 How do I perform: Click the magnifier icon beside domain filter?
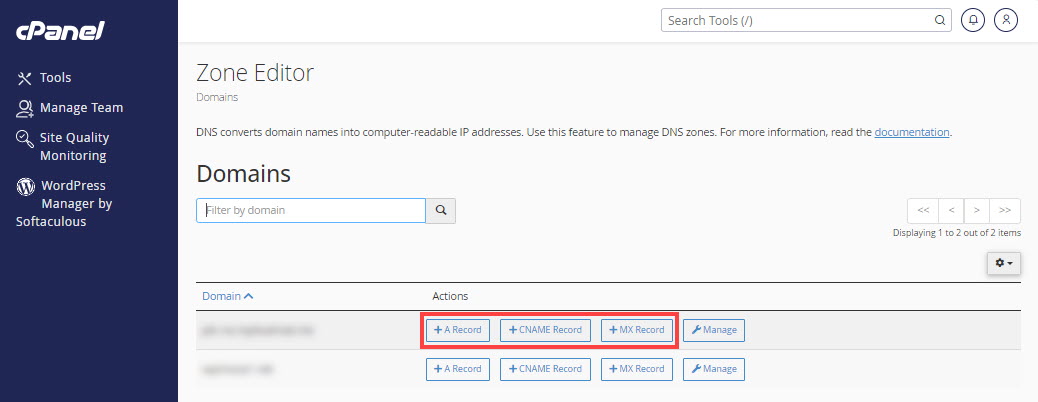441,211
